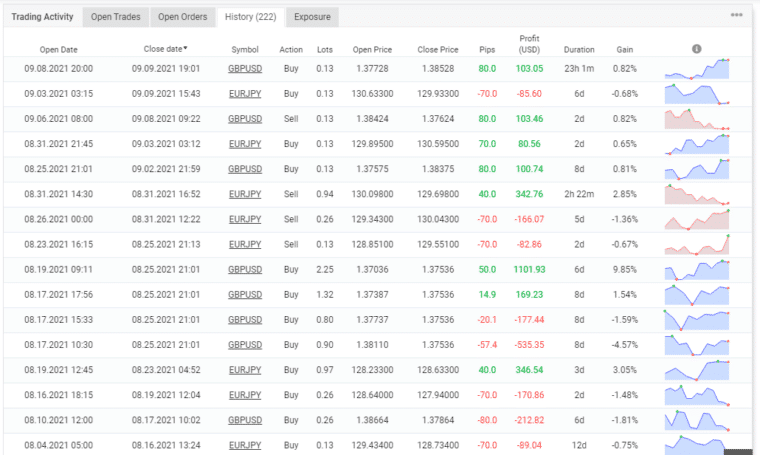Open the three-dots options menu
This screenshot has height=455, width=760.
tap(736, 16)
